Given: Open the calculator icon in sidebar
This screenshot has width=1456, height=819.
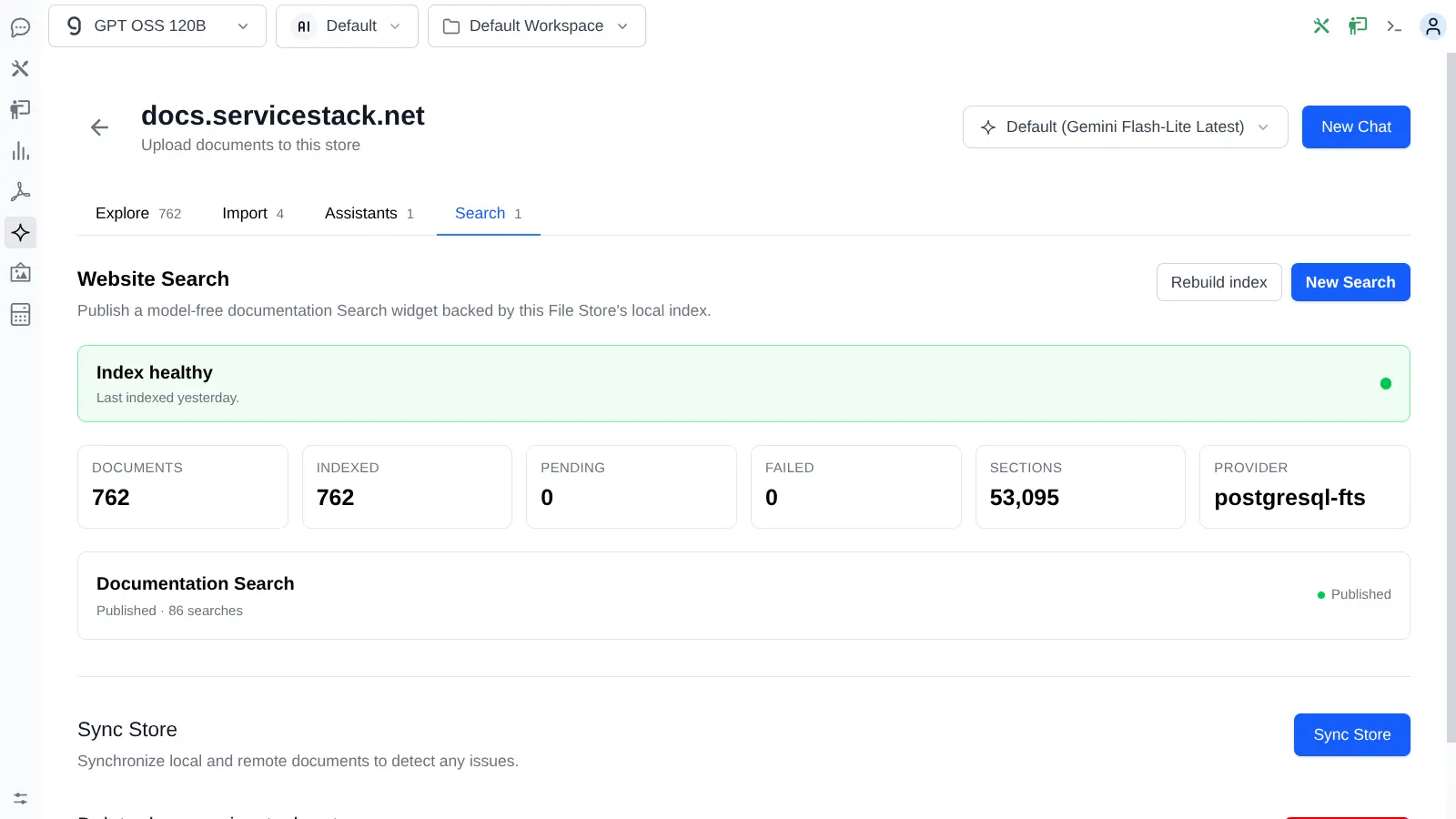Looking at the screenshot, I should click(x=20, y=315).
